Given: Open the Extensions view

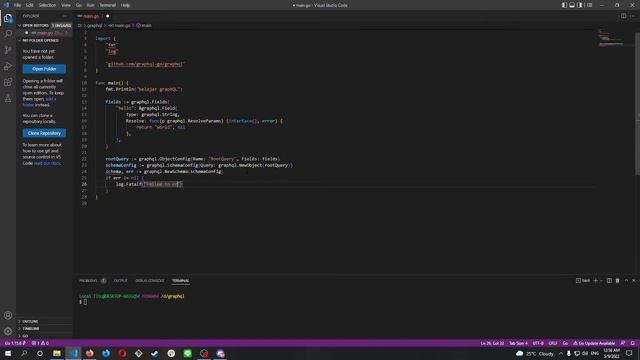Looking at the screenshot, I should click(8, 82).
